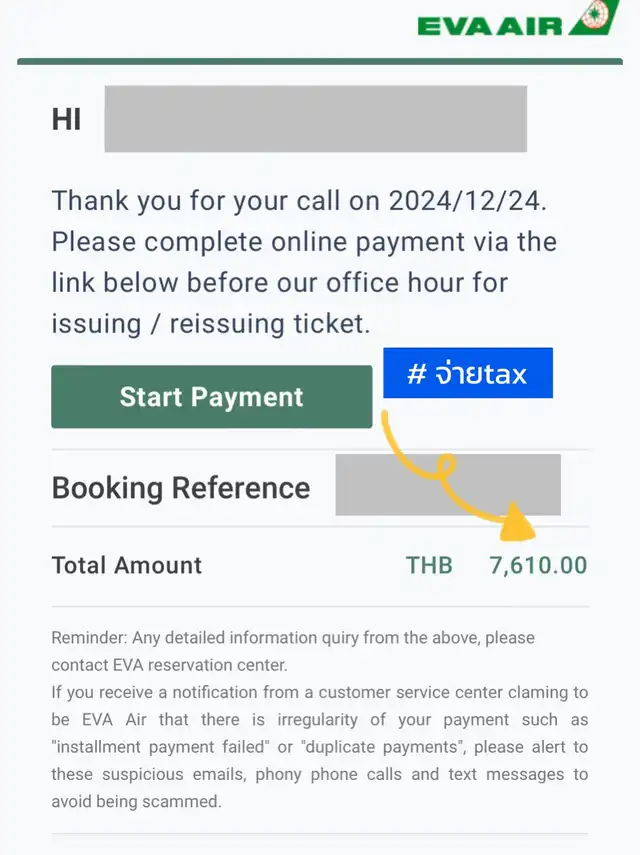Click the 2024/12/24 call date

click(464, 200)
